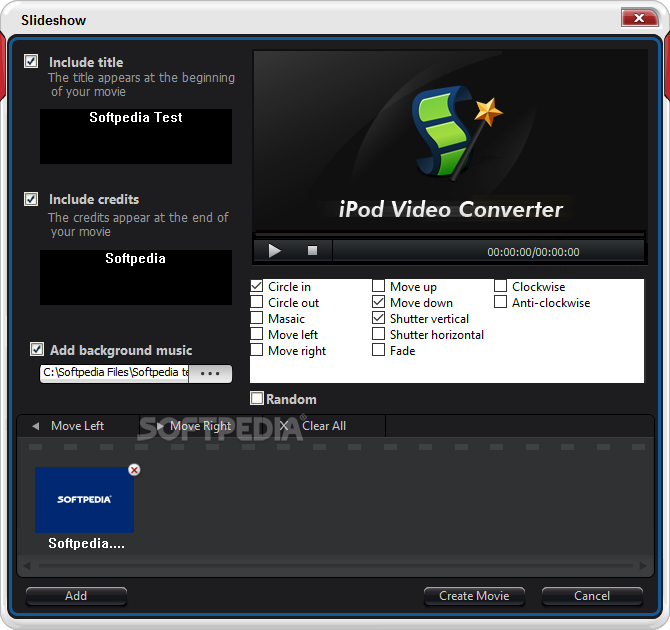Enable the Circle out transition
The width and height of the screenshot is (670, 630).
pyautogui.click(x=256, y=302)
